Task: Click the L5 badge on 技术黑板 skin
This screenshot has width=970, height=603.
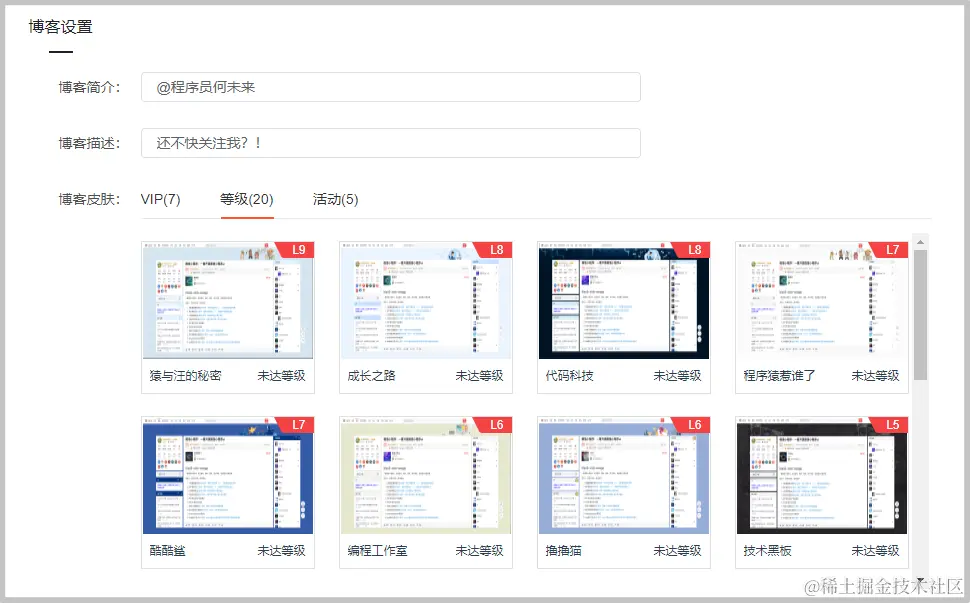Action: pyautogui.click(x=893, y=424)
